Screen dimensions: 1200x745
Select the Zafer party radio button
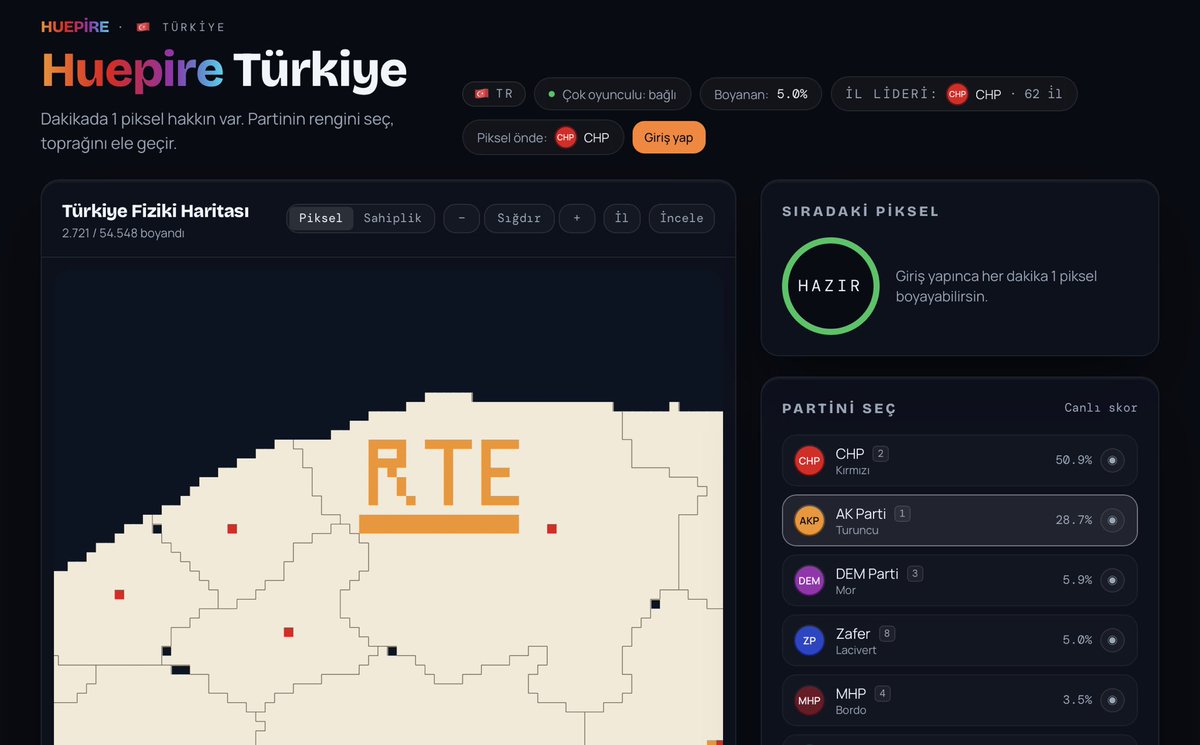point(1113,641)
